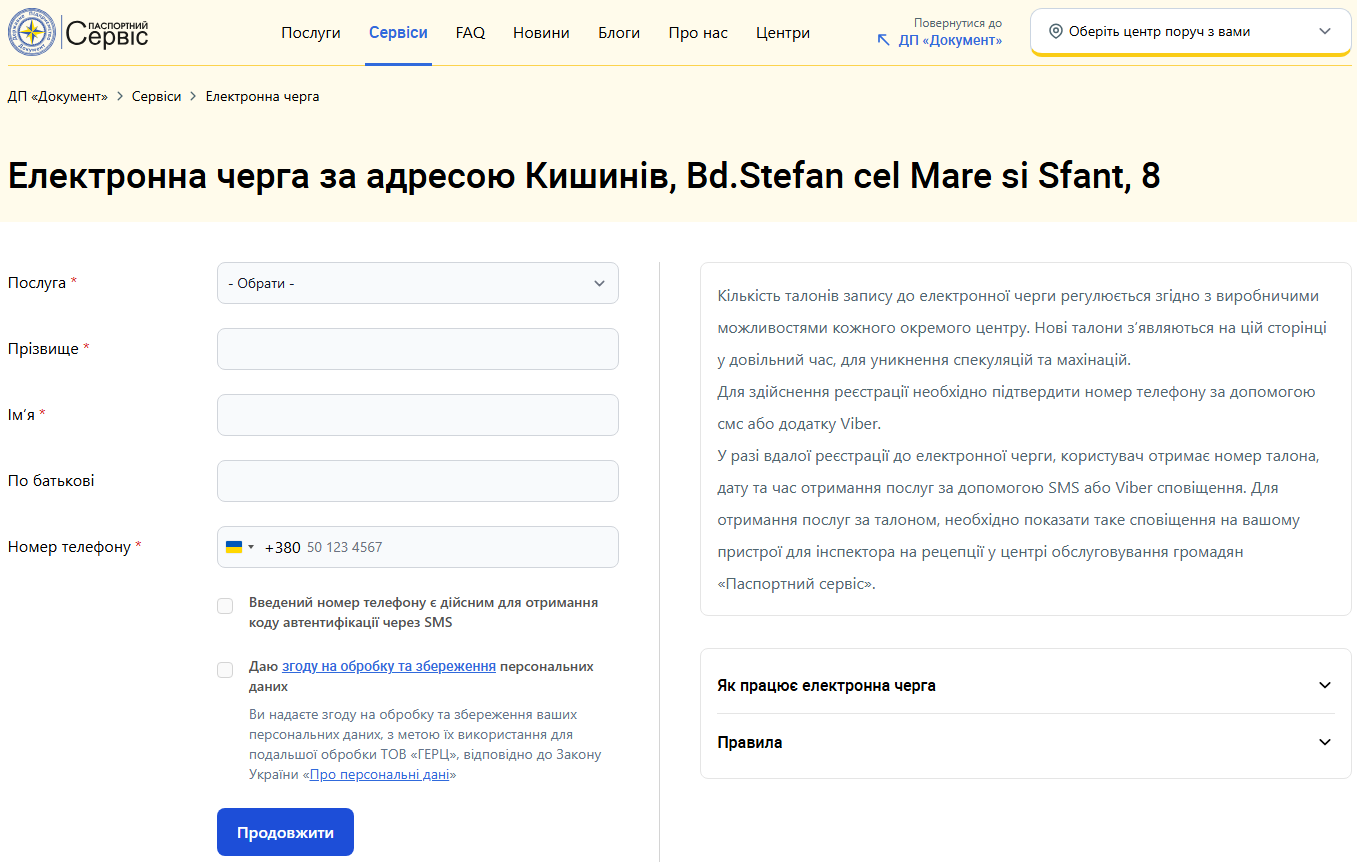Click inside the Прізвище input field
The height and width of the screenshot is (862, 1357).
coord(417,348)
